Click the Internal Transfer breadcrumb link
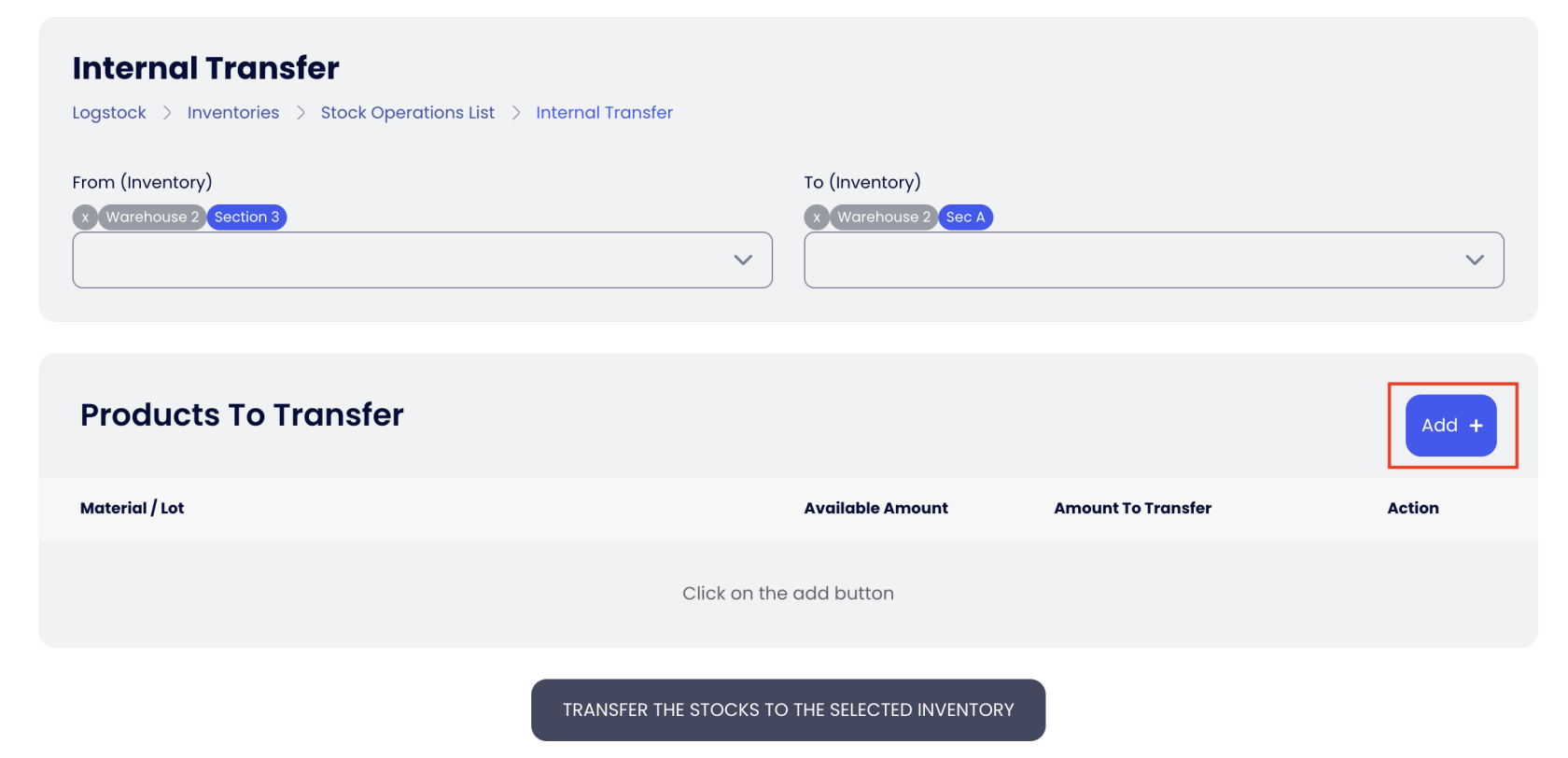Viewport: 1568px width, 758px height. click(604, 113)
